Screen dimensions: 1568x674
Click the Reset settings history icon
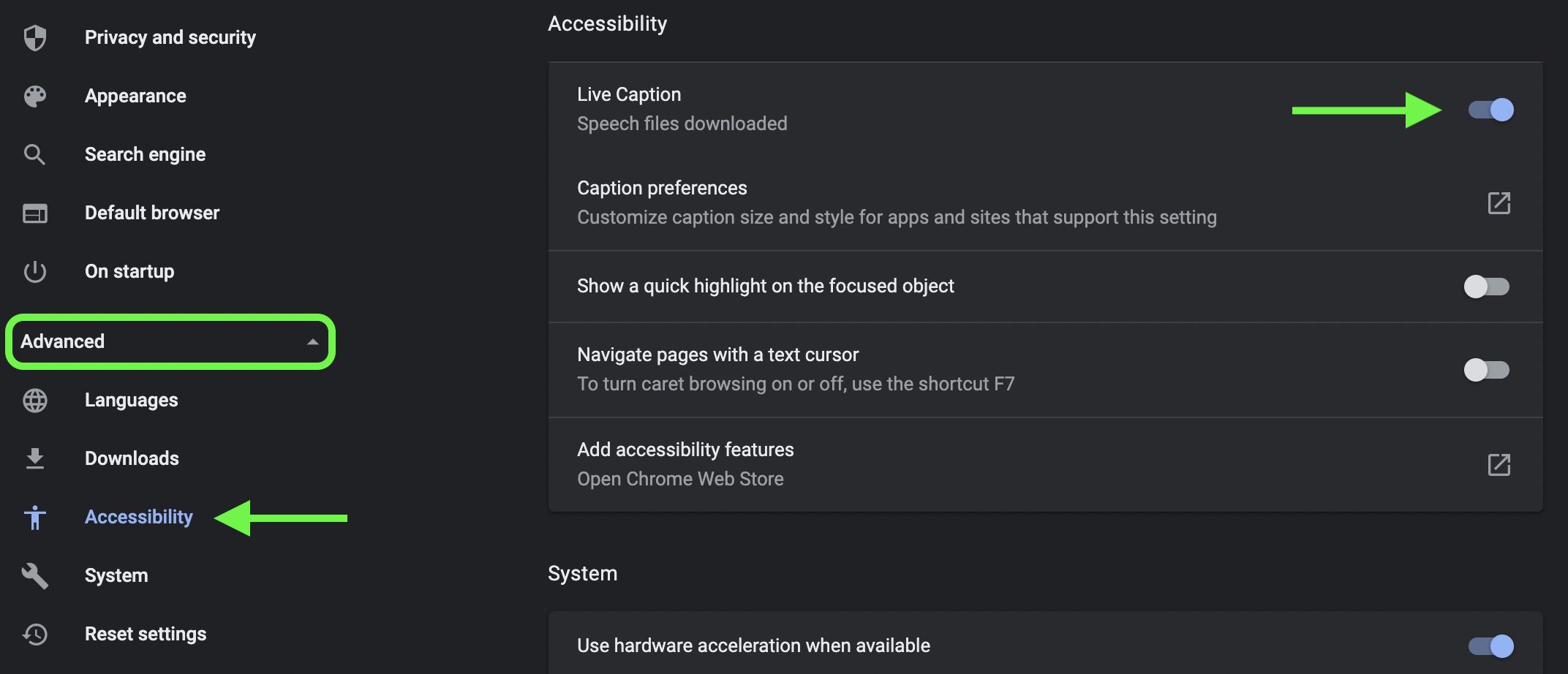[34, 634]
